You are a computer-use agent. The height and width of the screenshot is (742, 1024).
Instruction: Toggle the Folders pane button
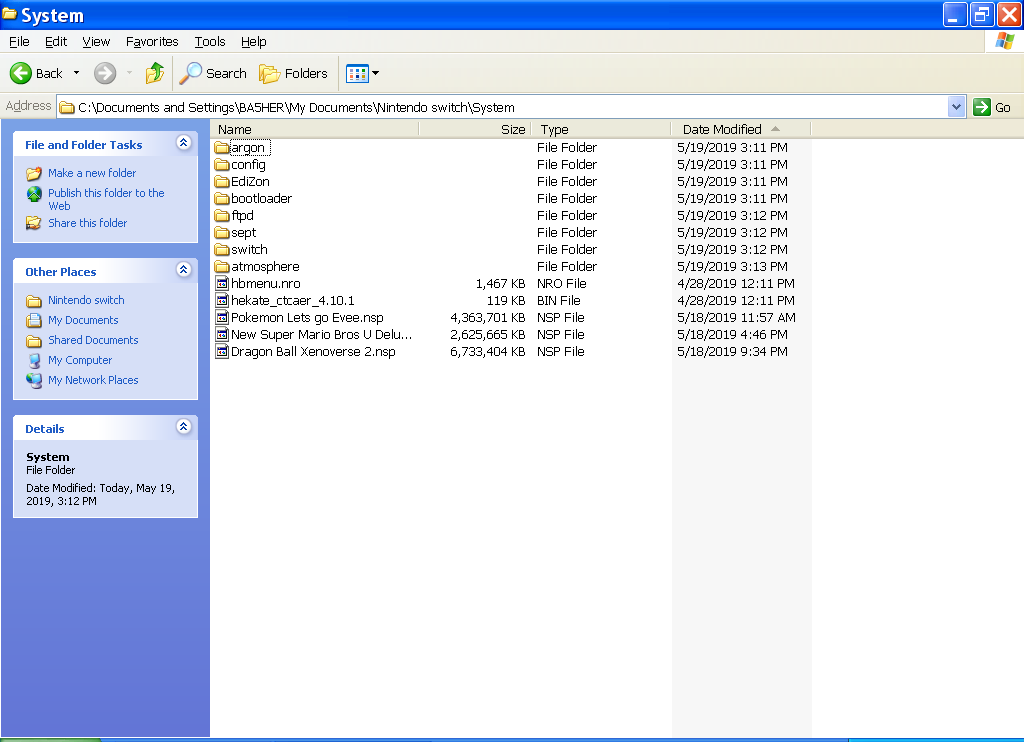[x=293, y=73]
